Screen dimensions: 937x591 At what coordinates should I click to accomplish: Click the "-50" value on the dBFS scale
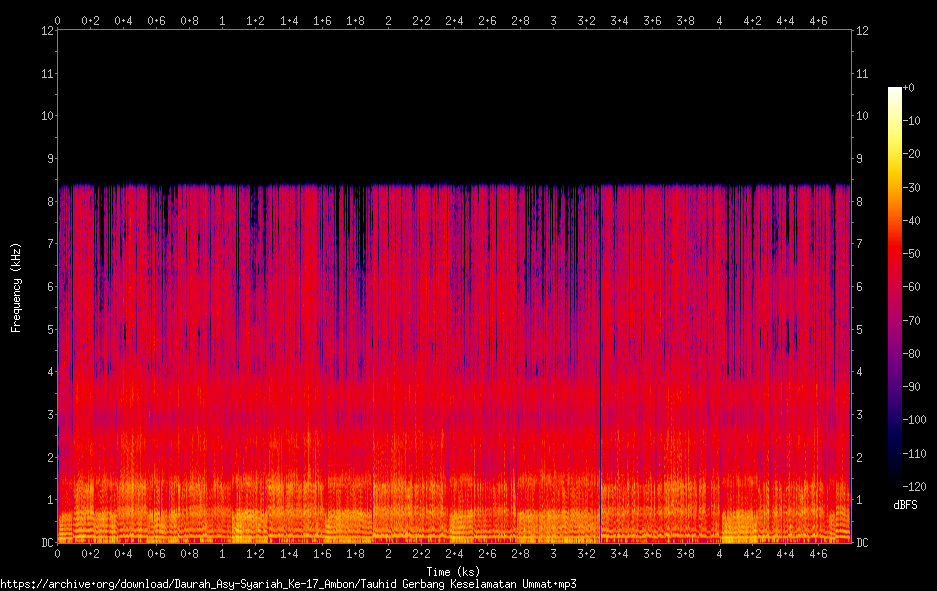tap(912, 253)
